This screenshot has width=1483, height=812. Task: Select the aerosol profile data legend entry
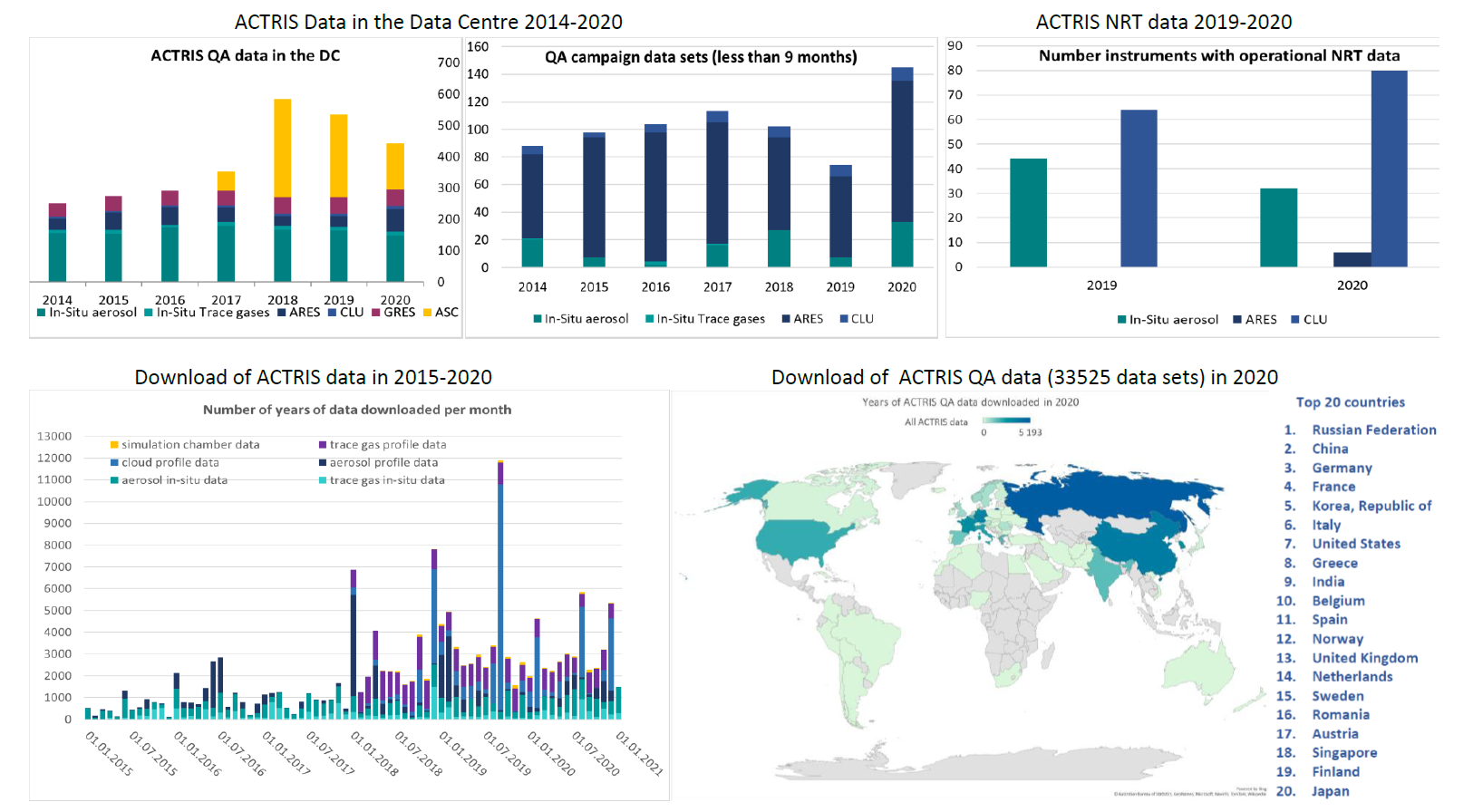coord(378,462)
